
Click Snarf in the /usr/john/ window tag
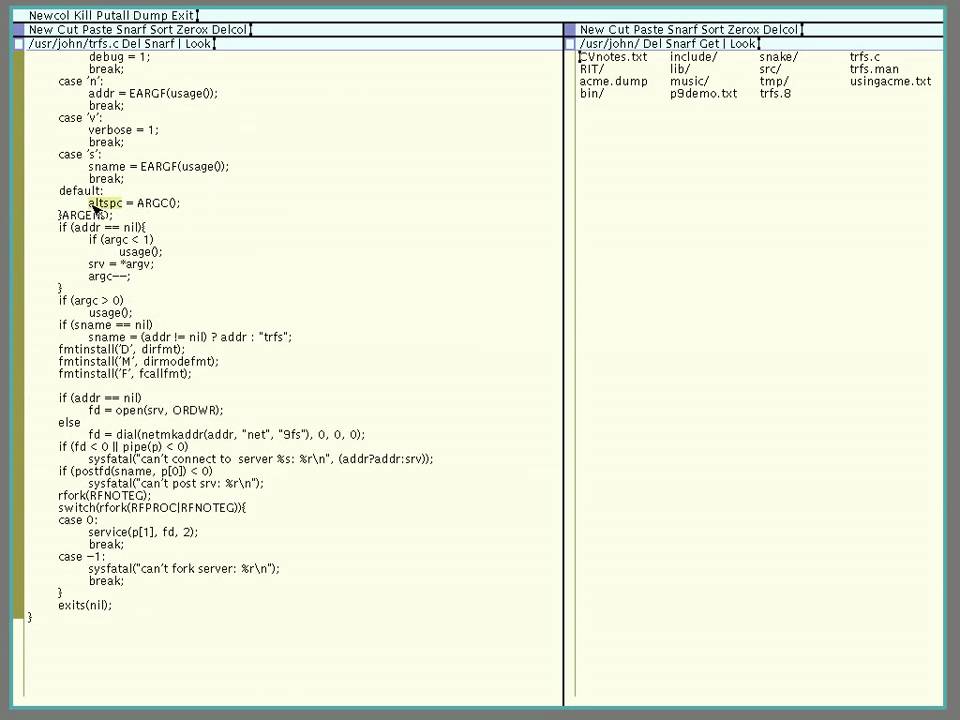pyautogui.click(x=680, y=44)
